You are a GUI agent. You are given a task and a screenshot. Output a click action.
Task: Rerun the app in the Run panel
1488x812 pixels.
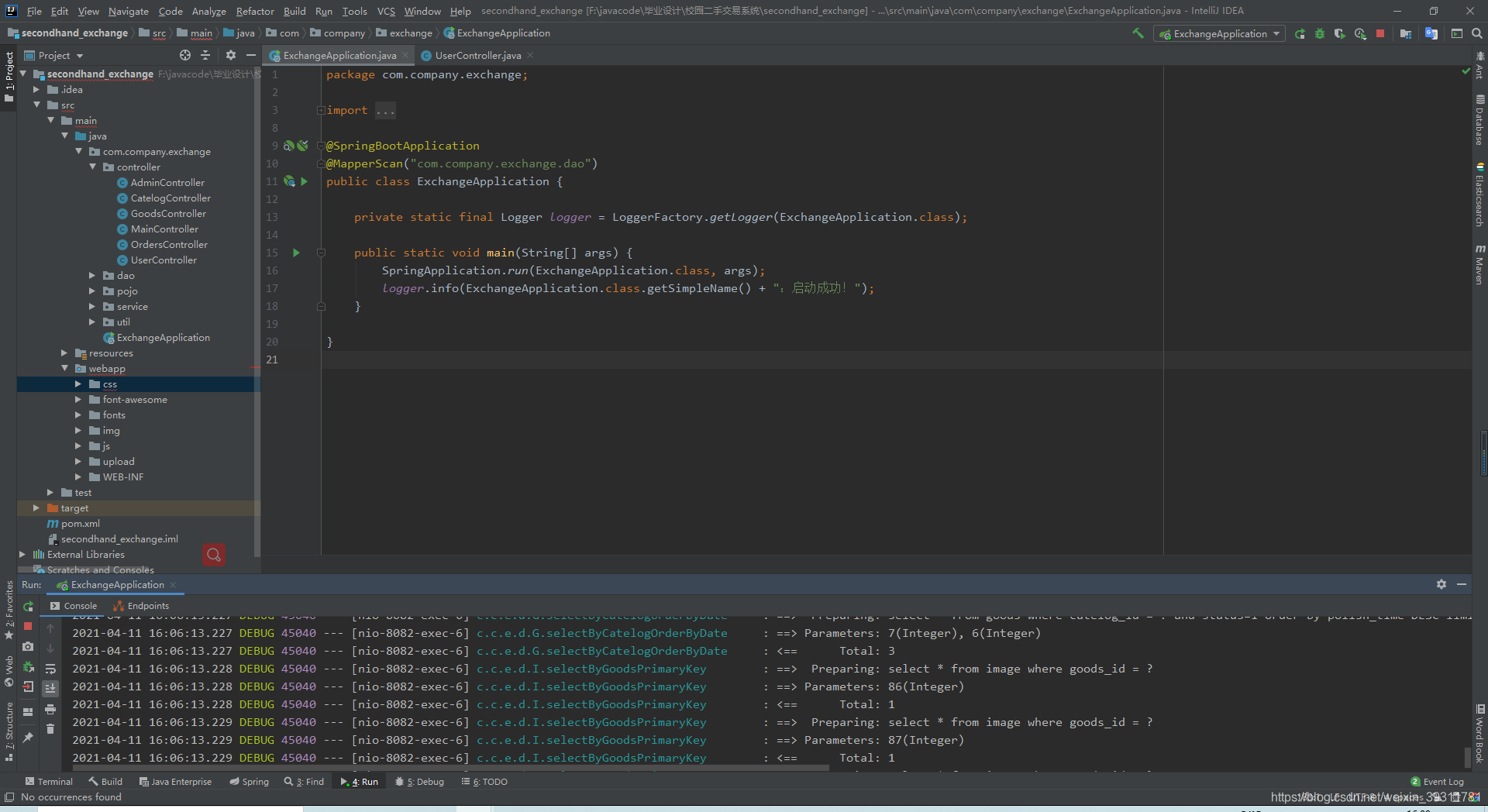pyautogui.click(x=29, y=606)
